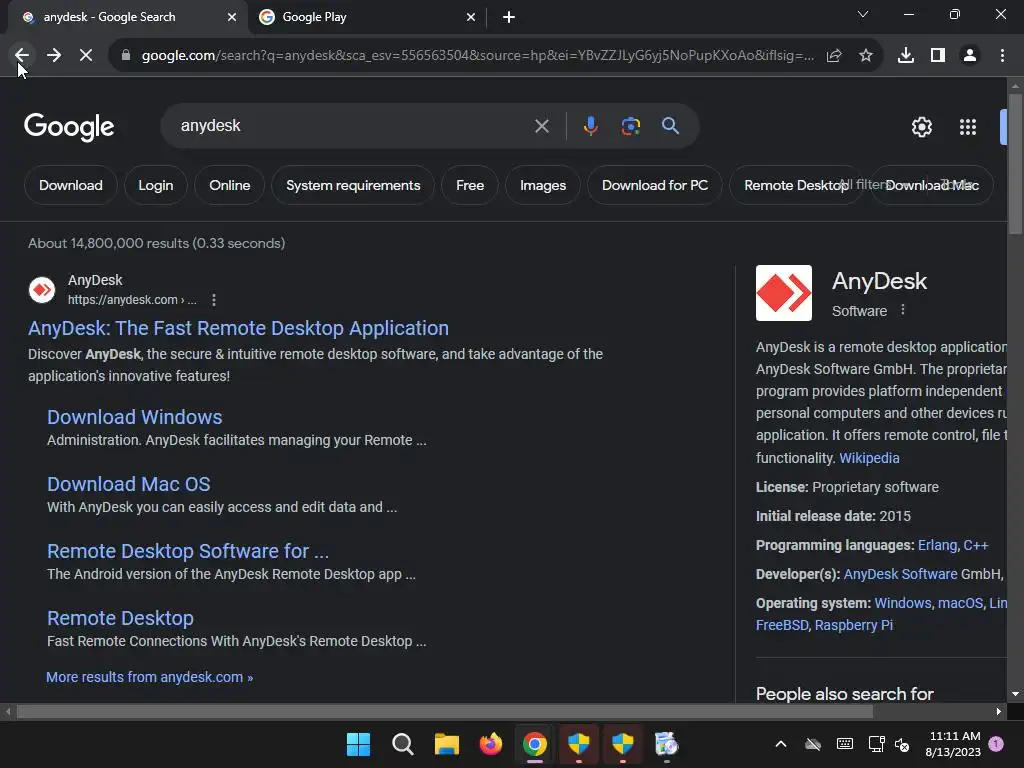Click the magnifier search button
Viewport: 1024px width, 768px height.
point(671,125)
